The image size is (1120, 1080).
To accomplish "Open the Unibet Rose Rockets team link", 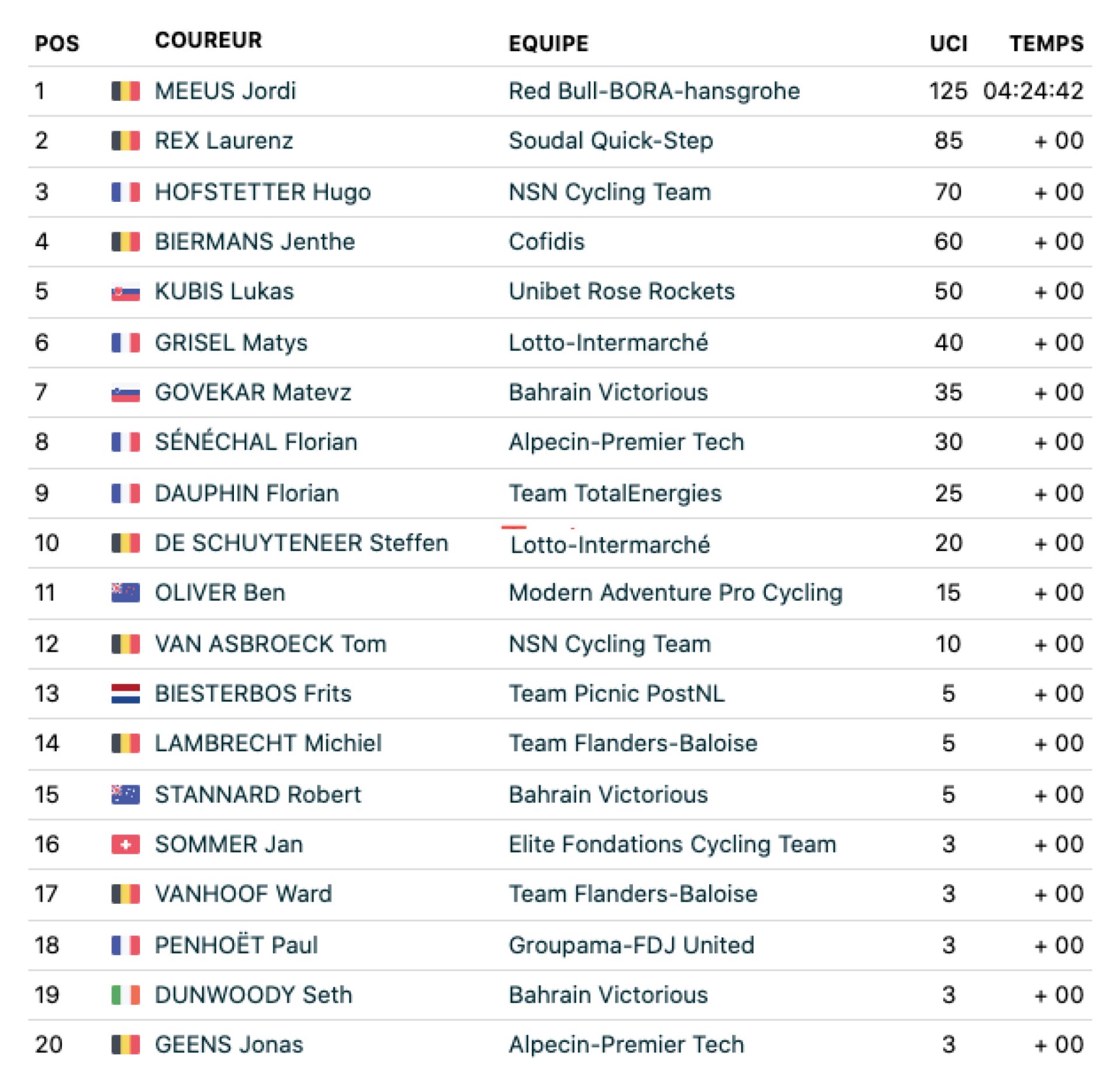I will coord(621,292).
